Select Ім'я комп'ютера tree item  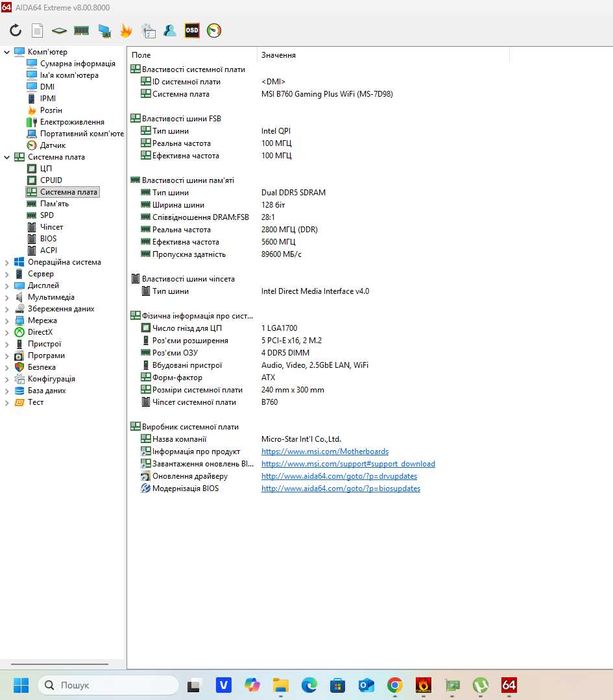(69, 75)
